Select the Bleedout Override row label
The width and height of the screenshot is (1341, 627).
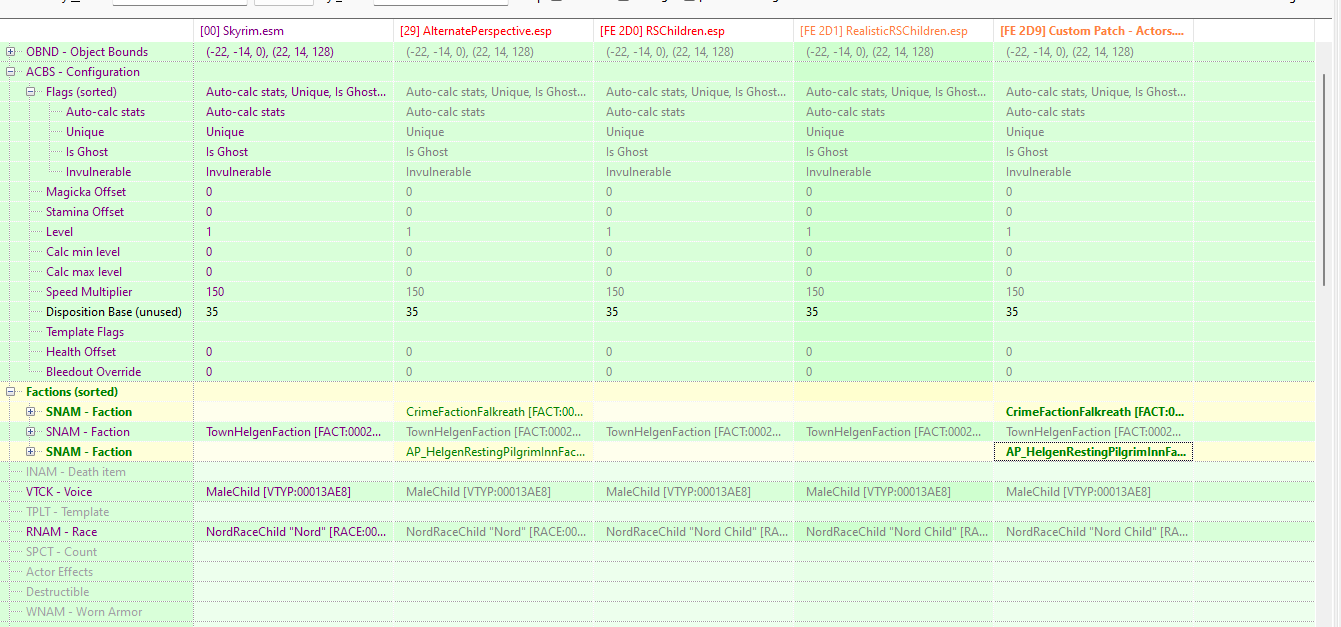point(93,372)
